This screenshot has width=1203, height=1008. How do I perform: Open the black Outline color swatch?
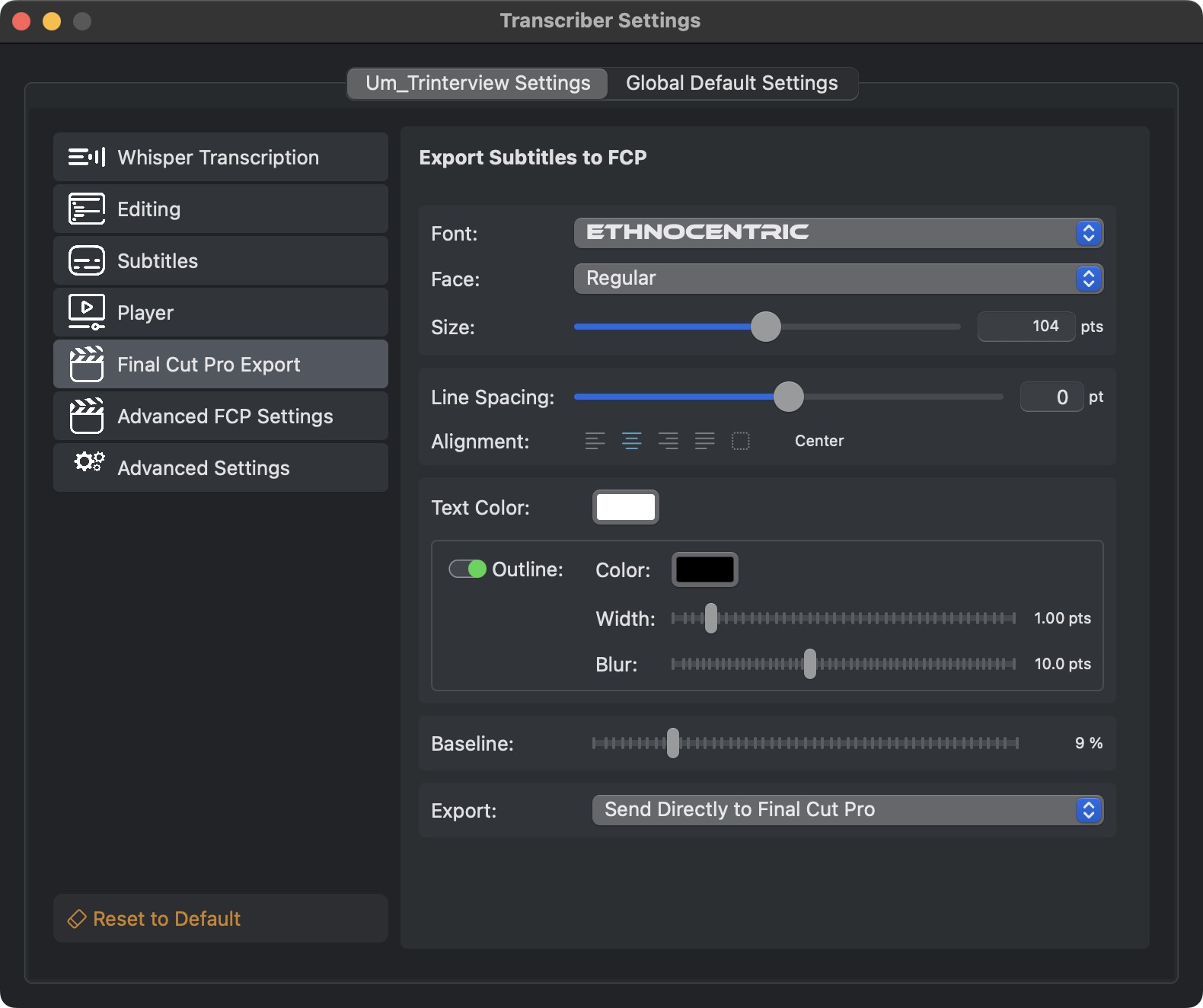point(704,569)
